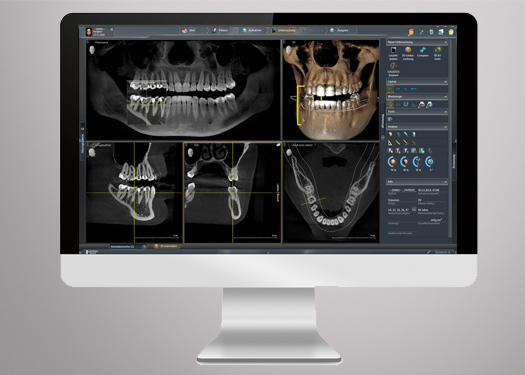Select the triangle angle measurement tool

(x=390, y=143)
